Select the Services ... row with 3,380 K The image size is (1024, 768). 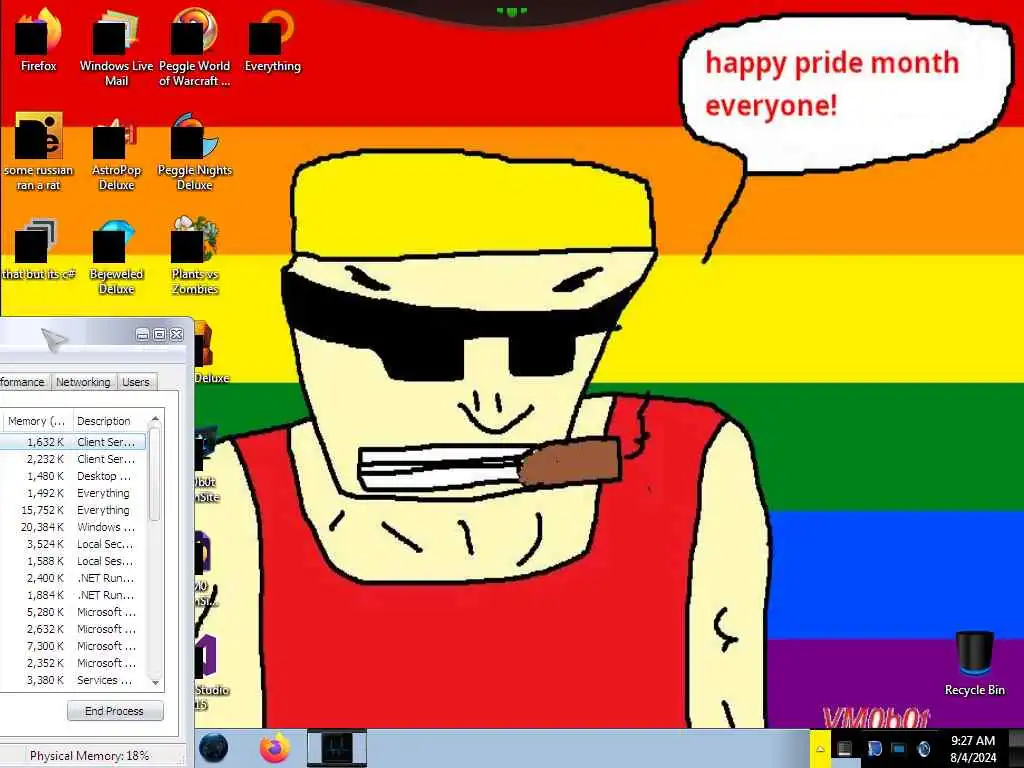coord(73,680)
